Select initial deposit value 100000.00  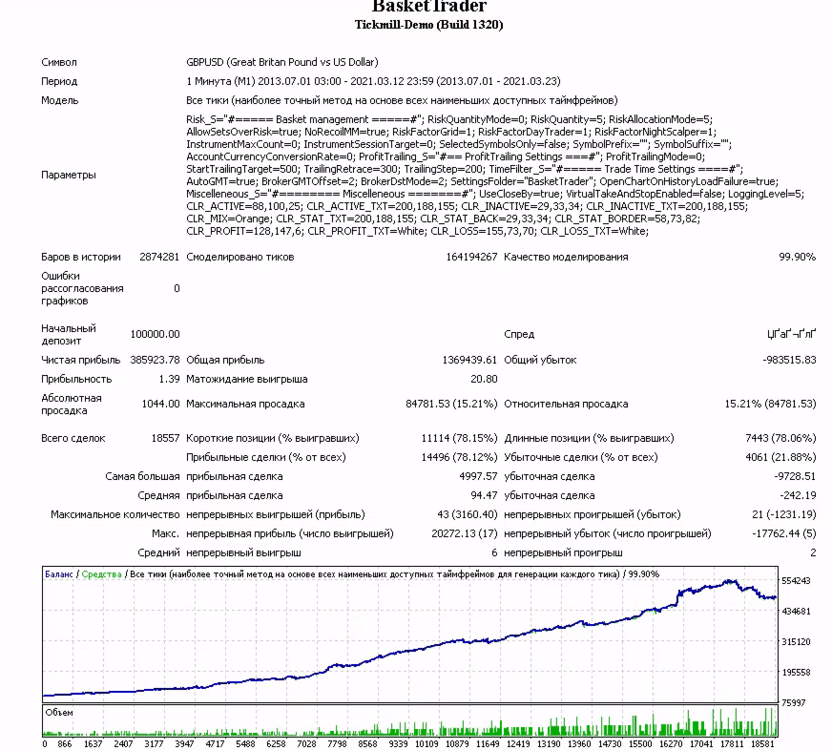coord(155,334)
